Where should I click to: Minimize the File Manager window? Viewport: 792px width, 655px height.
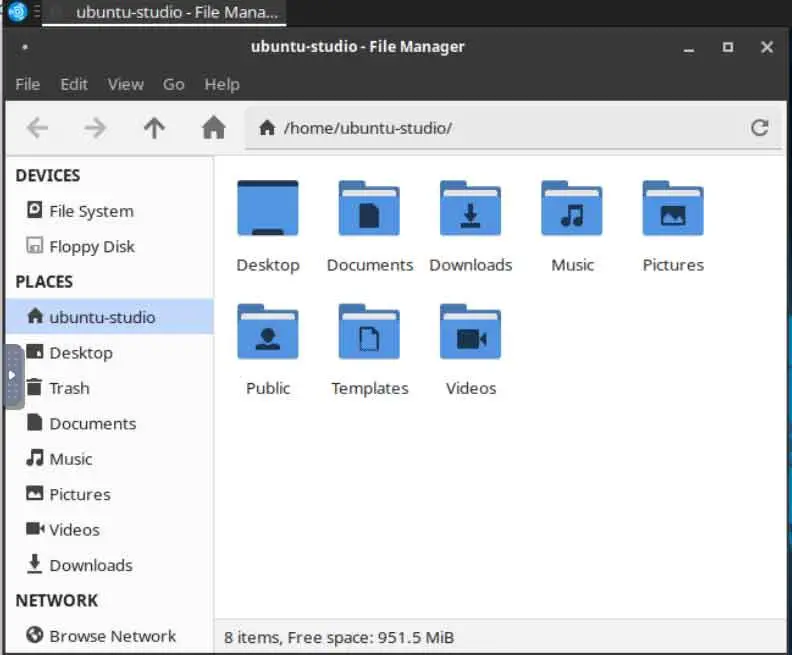click(x=688, y=47)
